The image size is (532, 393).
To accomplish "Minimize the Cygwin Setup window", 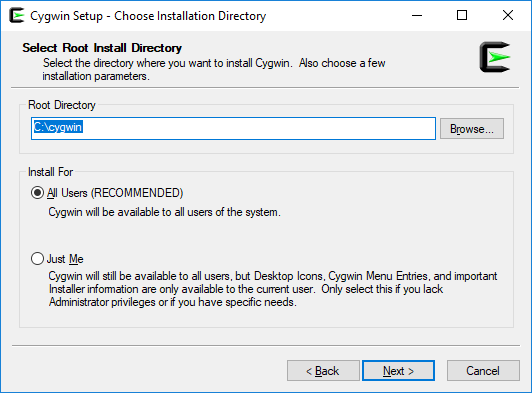I will 417,16.
